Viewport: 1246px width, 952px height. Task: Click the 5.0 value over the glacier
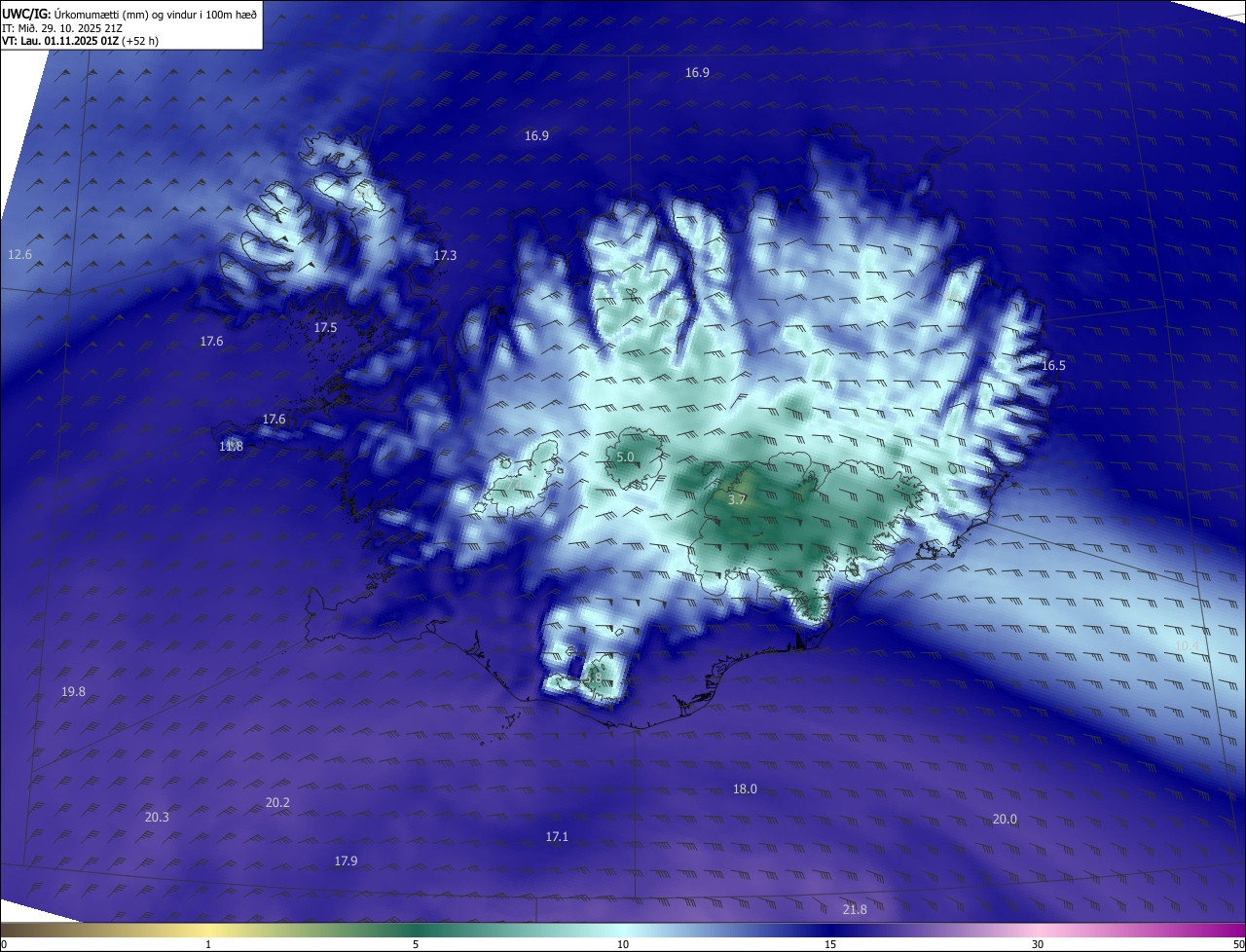pyautogui.click(x=625, y=458)
